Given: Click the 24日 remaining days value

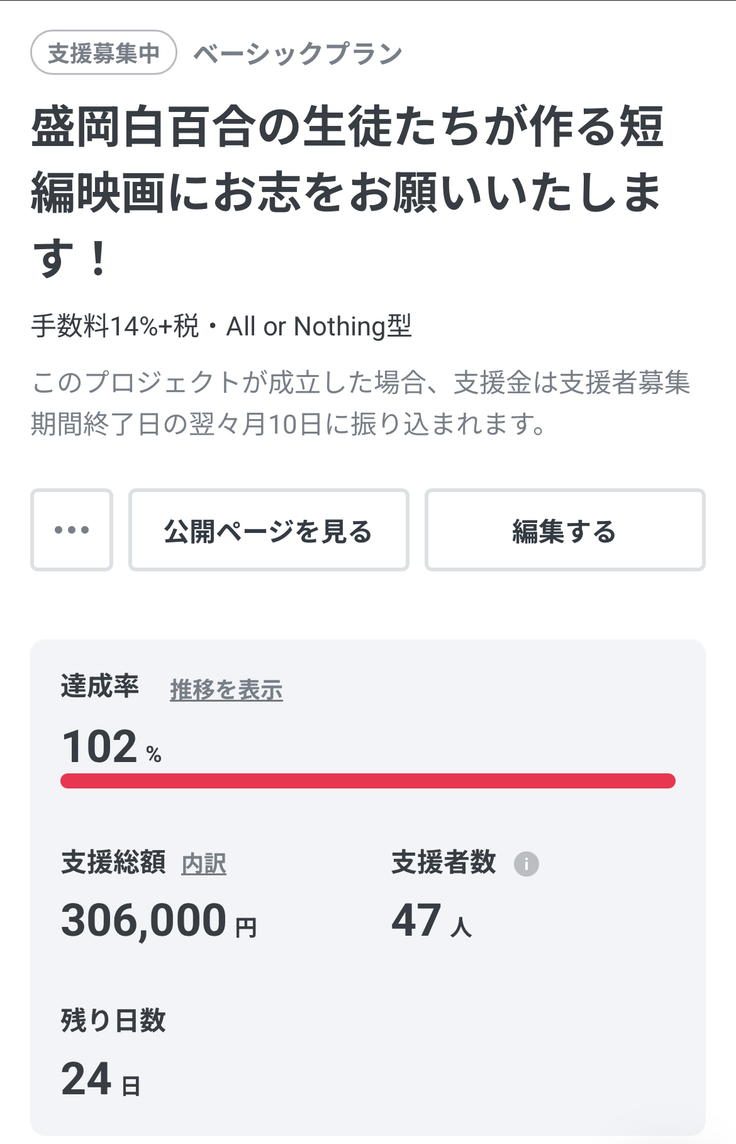Looking at the screenshot, I should (x=100, y=1079).
